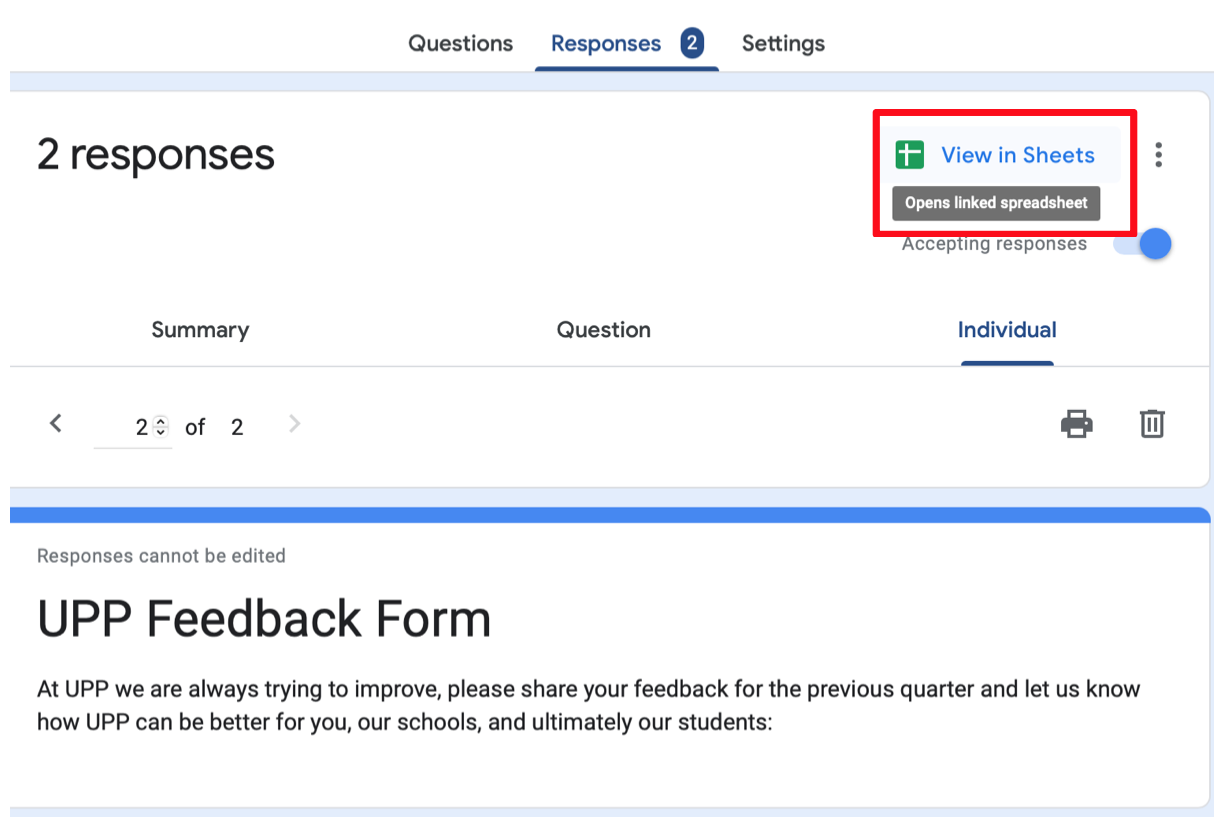This screenshot has height=828, width=1228.
Task: Click the green Sheets icon
Action: pyautogui.click(x=909, y=155)
